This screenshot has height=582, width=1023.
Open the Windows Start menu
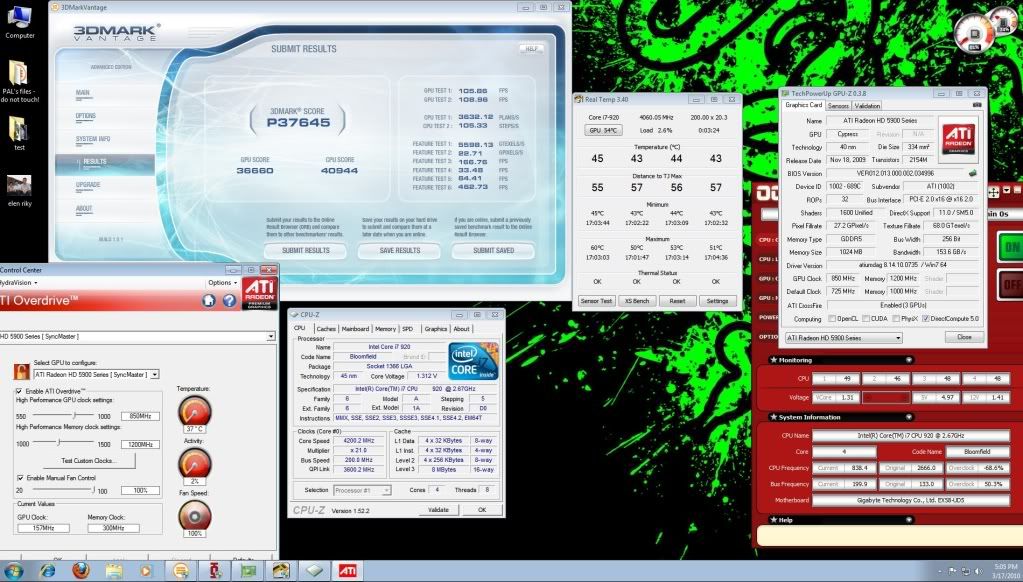coord(13,571)
